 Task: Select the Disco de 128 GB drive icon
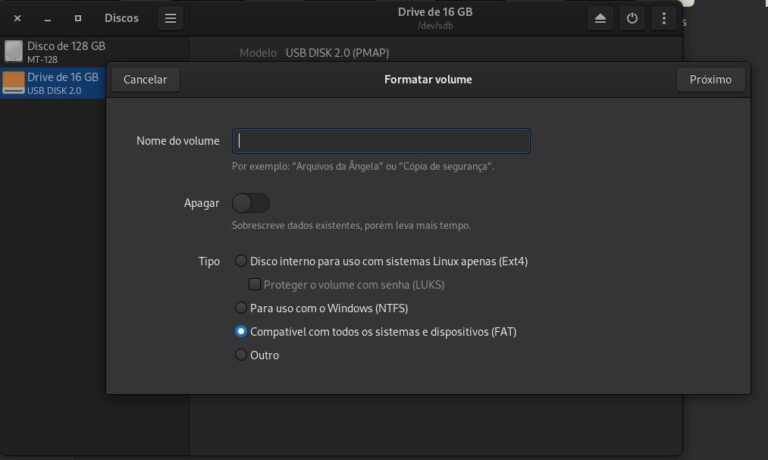13,52
